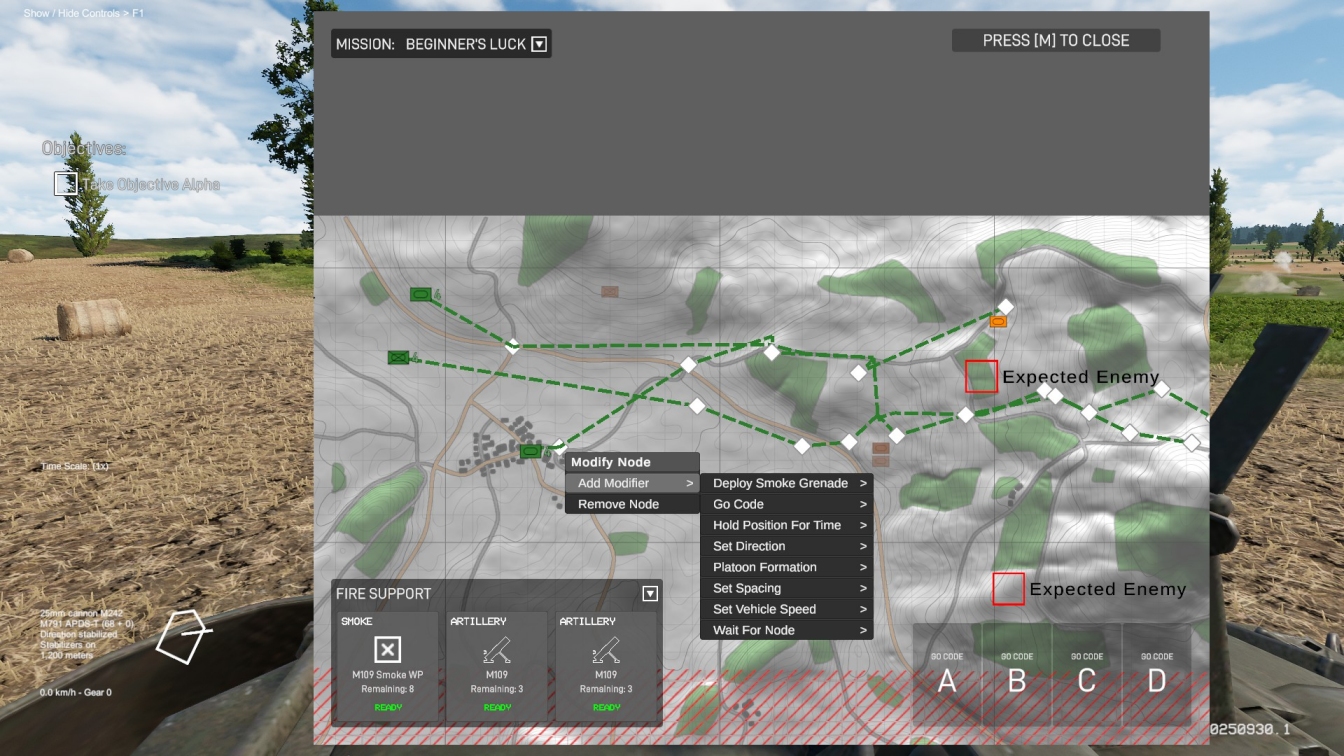Click the waypoint diamond beside the orange unit

pyautogui.click(x=1006, y=306)
